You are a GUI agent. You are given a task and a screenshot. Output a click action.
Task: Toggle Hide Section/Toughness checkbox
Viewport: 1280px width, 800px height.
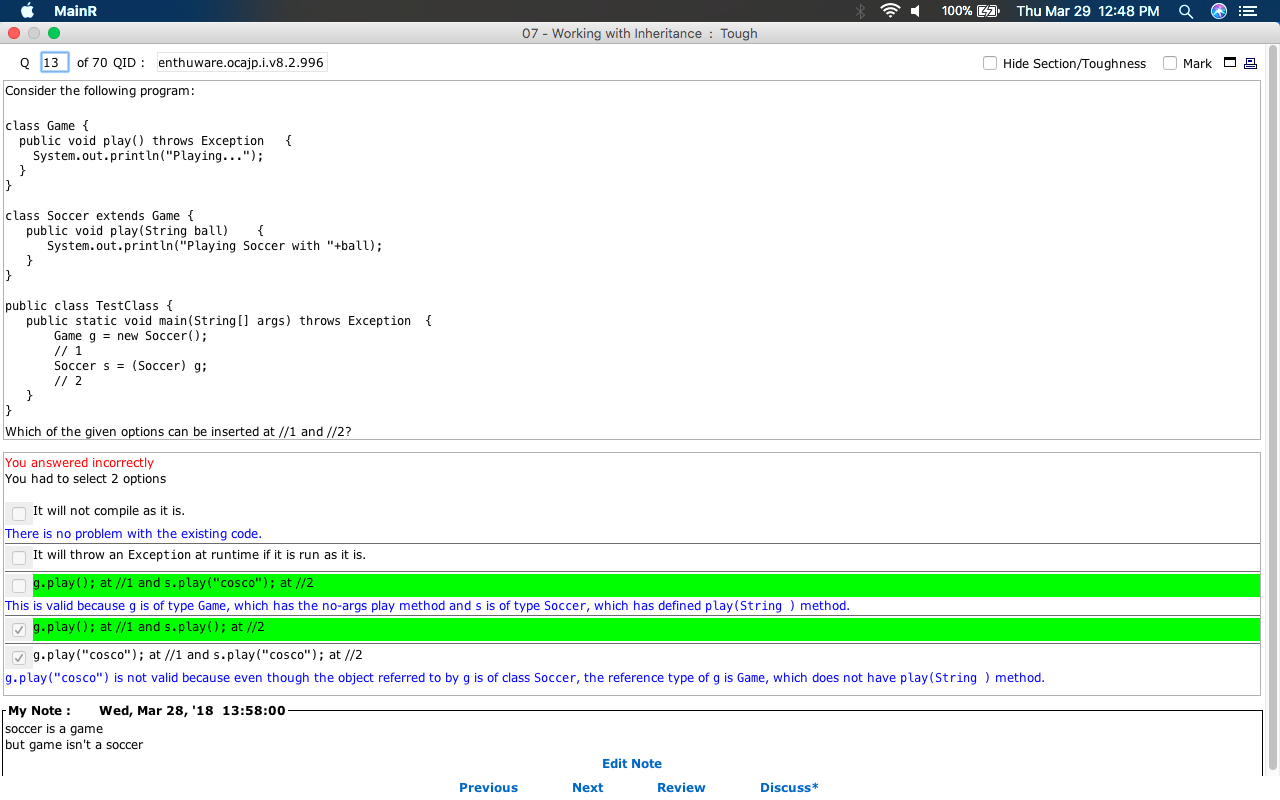pyautogui.click(x=990, y=63)
